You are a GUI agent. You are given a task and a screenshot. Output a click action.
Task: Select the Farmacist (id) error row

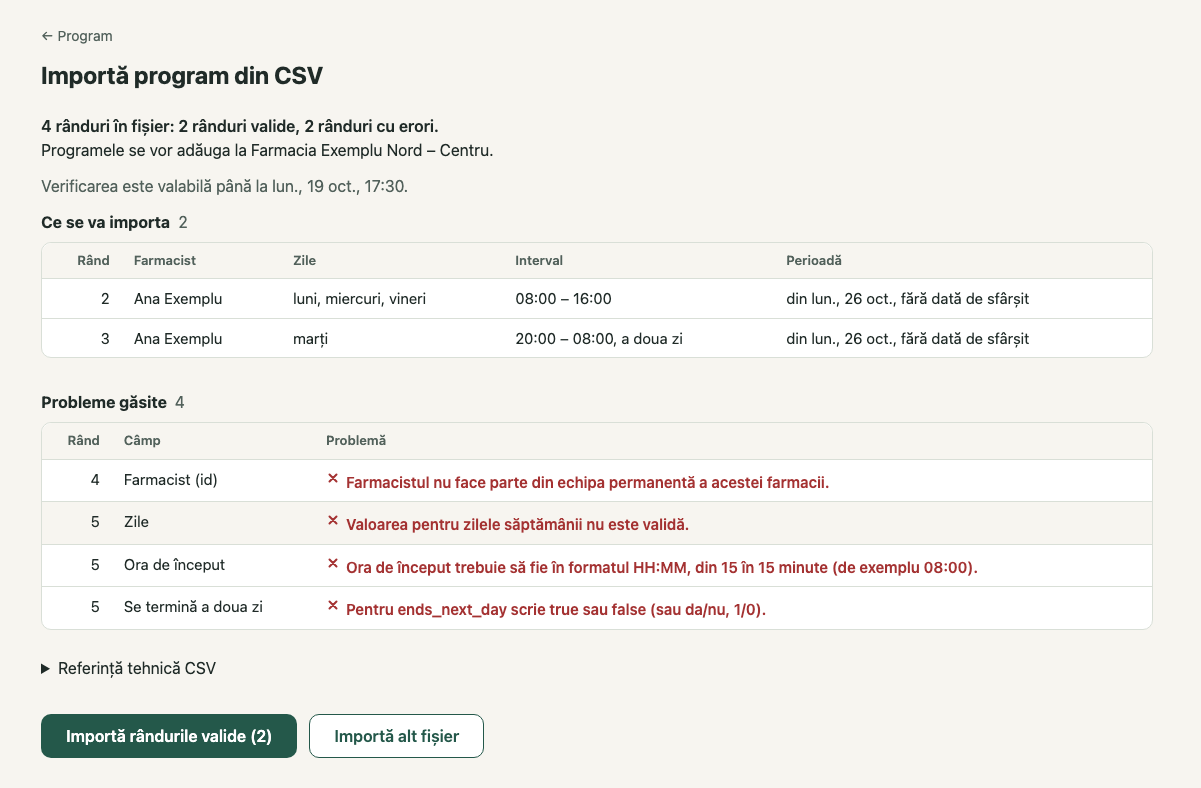[597, 480]
